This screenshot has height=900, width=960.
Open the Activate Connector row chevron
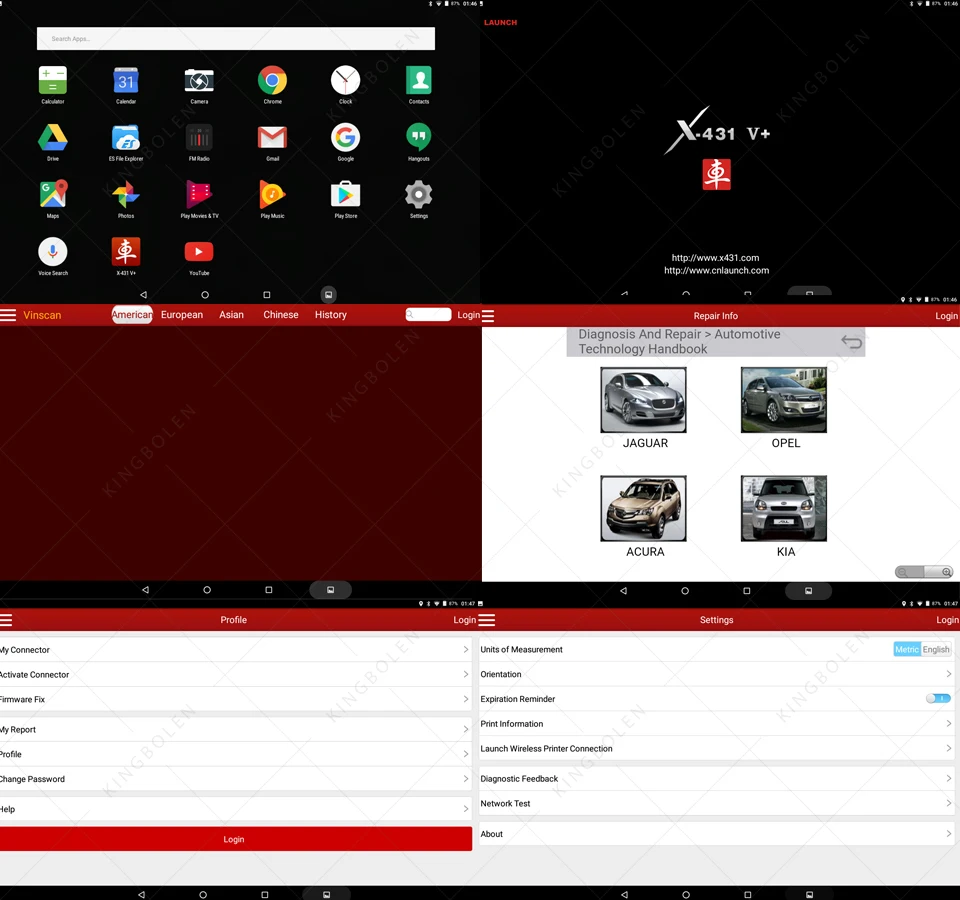coord(466,675)
